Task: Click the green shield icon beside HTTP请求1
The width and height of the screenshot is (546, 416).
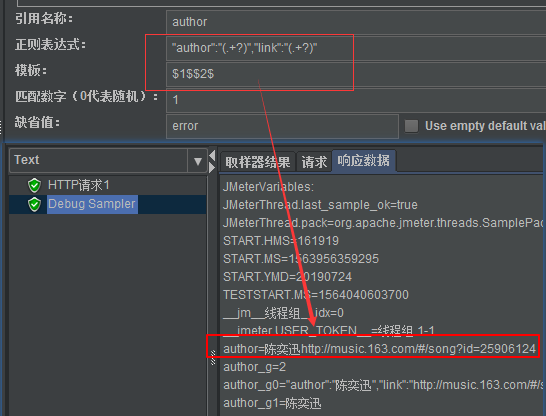Action: point(34,185)
